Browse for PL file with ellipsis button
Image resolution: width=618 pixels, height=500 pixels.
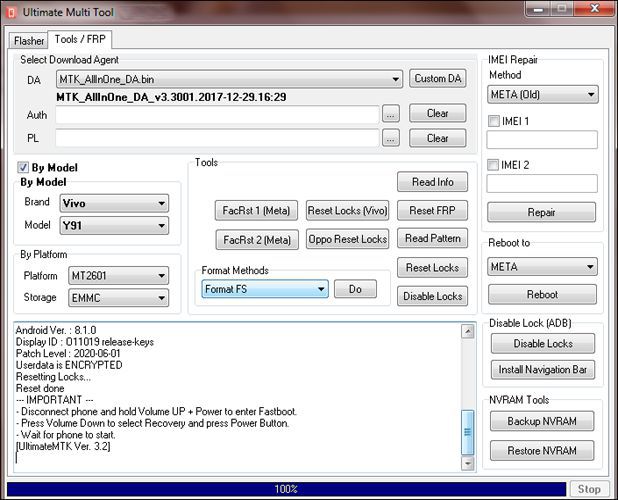[390, 138]
